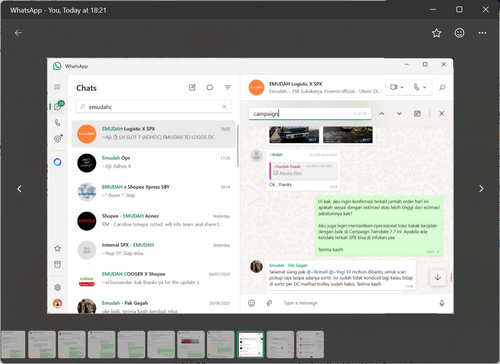Open the Status icon in the sidebar
Image resolution: width=500 pixels, height=364 pixels.
point(57,139)
